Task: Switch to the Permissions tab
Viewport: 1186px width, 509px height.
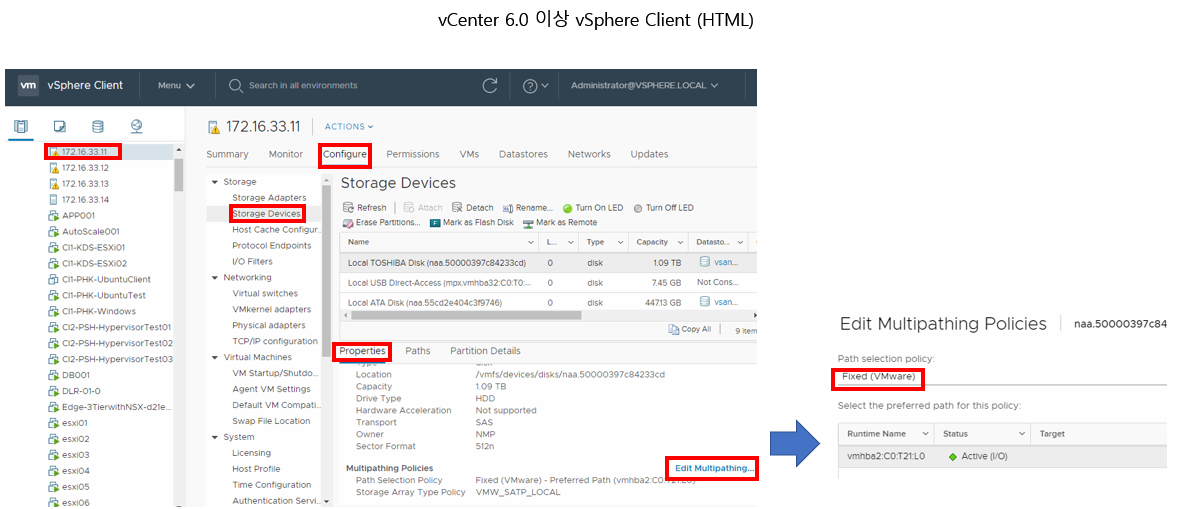Action: pyautogui.click(x=413, y=154)
